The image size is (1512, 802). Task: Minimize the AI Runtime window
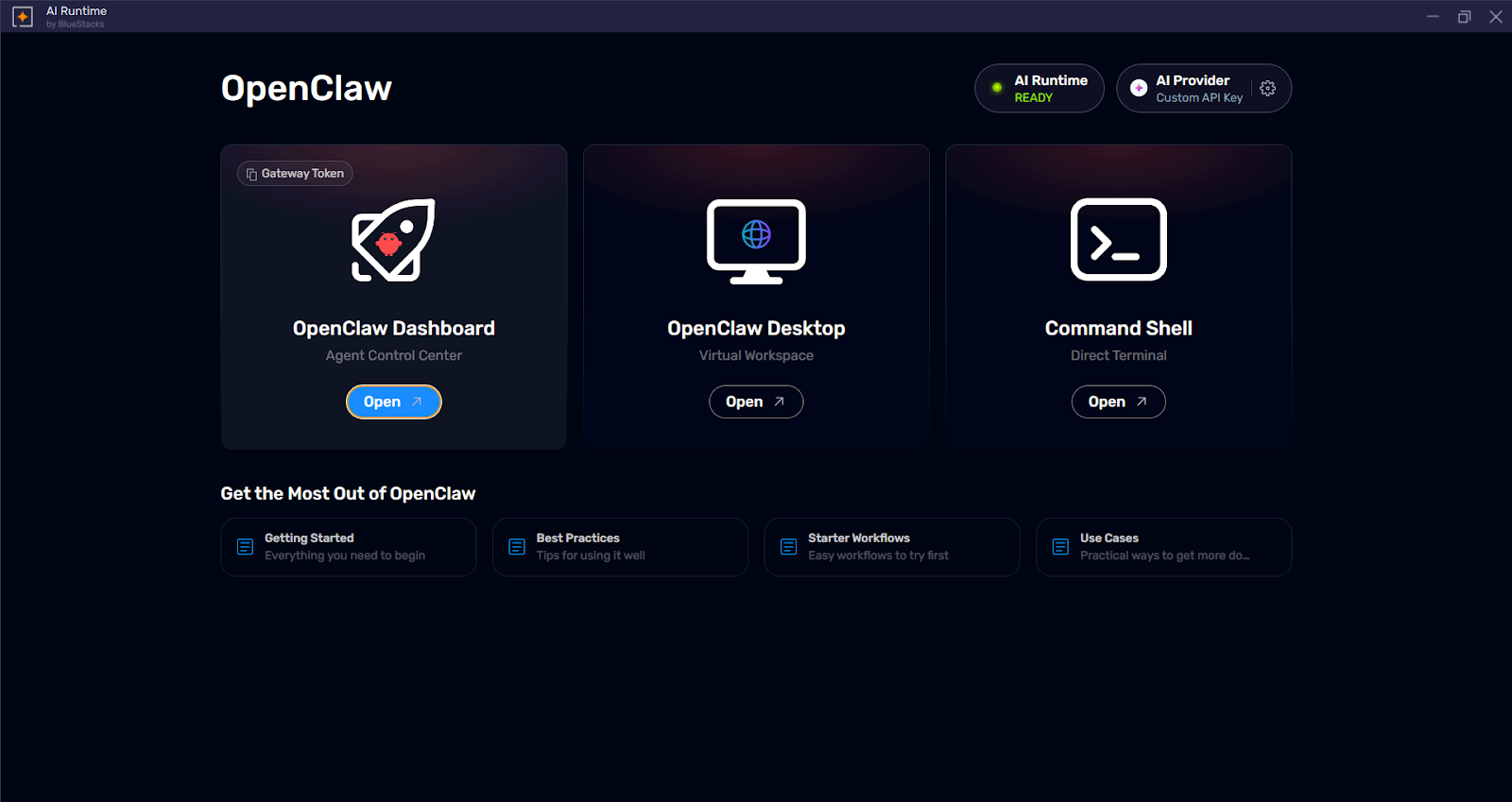click(x=1433, y=16)
